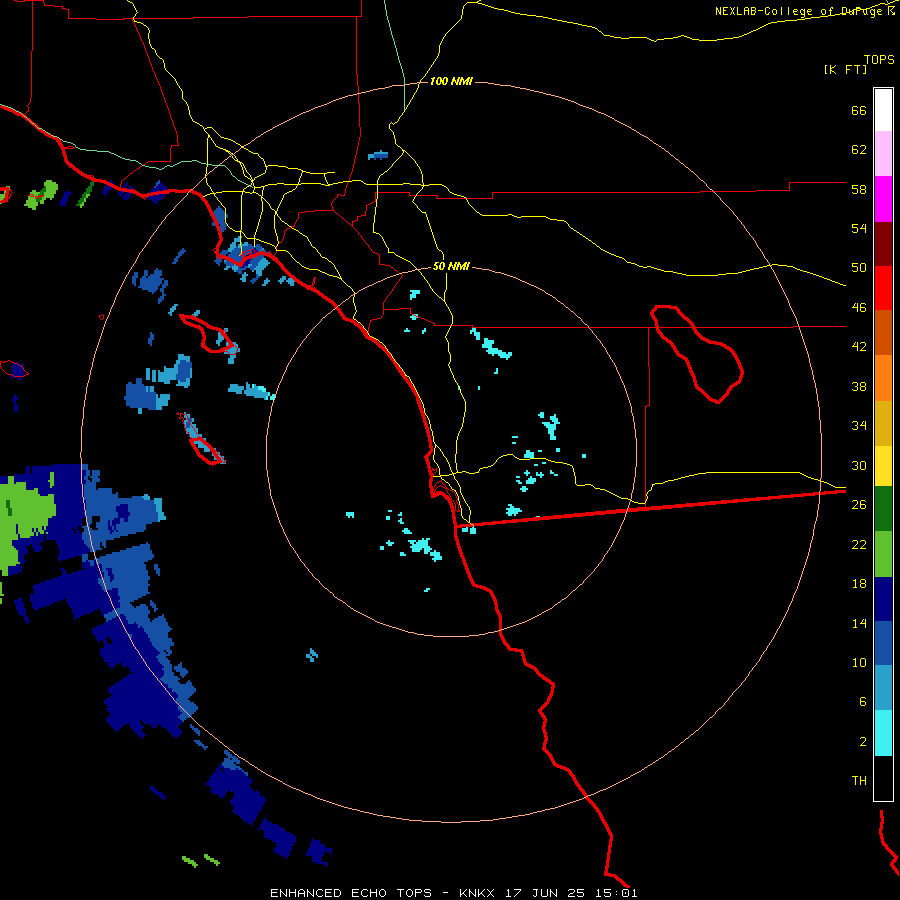Select the dark green legend swatch

(883, 509)
